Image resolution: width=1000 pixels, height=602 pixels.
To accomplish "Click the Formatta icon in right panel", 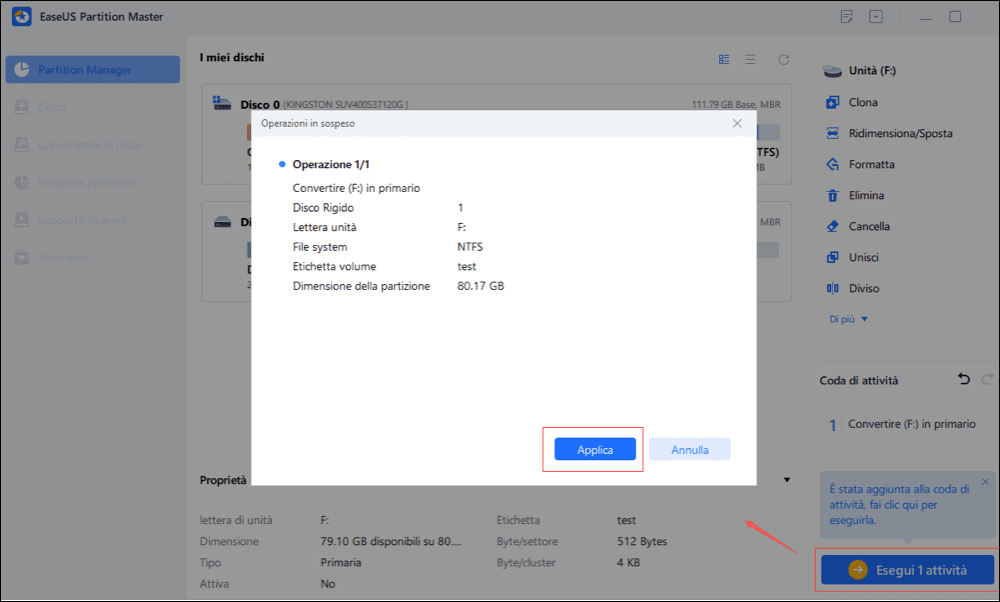I will click(x=832, y=164).
